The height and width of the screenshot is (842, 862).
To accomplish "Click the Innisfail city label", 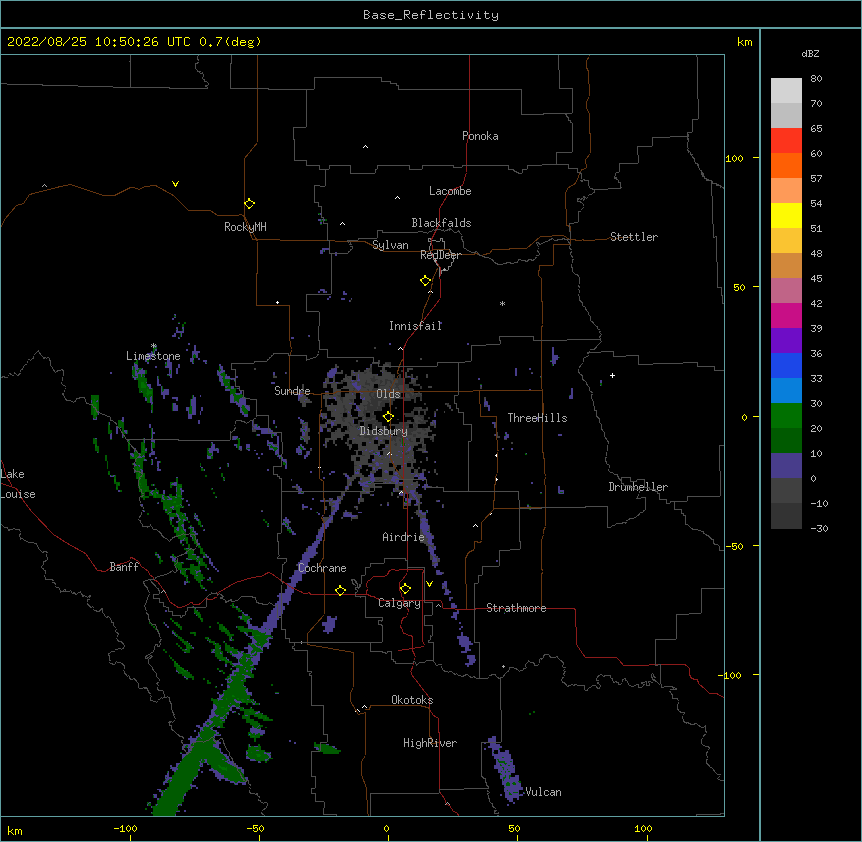I will [x=416, y=326].
